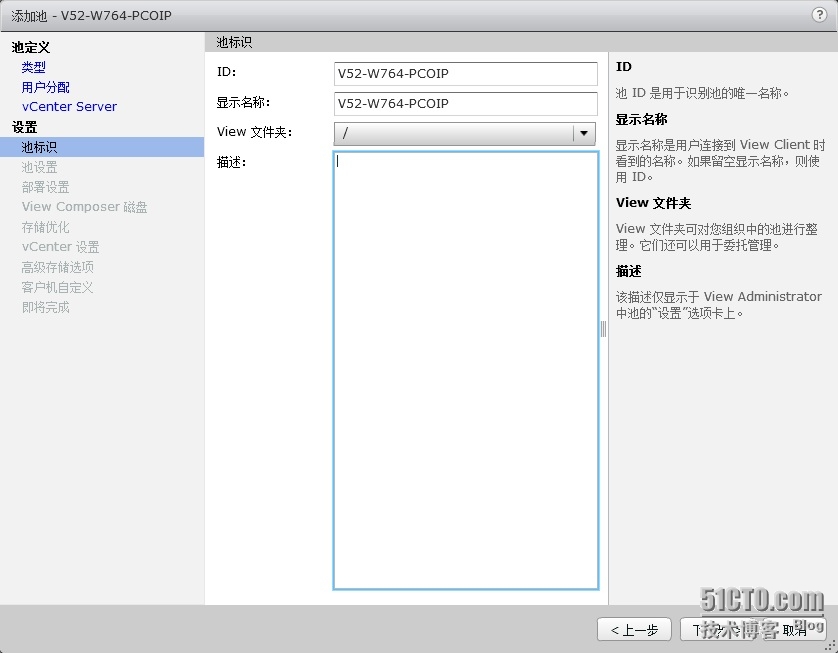Go to the 用户分配 step
This screenshot has width=838, height=653.
45,87
